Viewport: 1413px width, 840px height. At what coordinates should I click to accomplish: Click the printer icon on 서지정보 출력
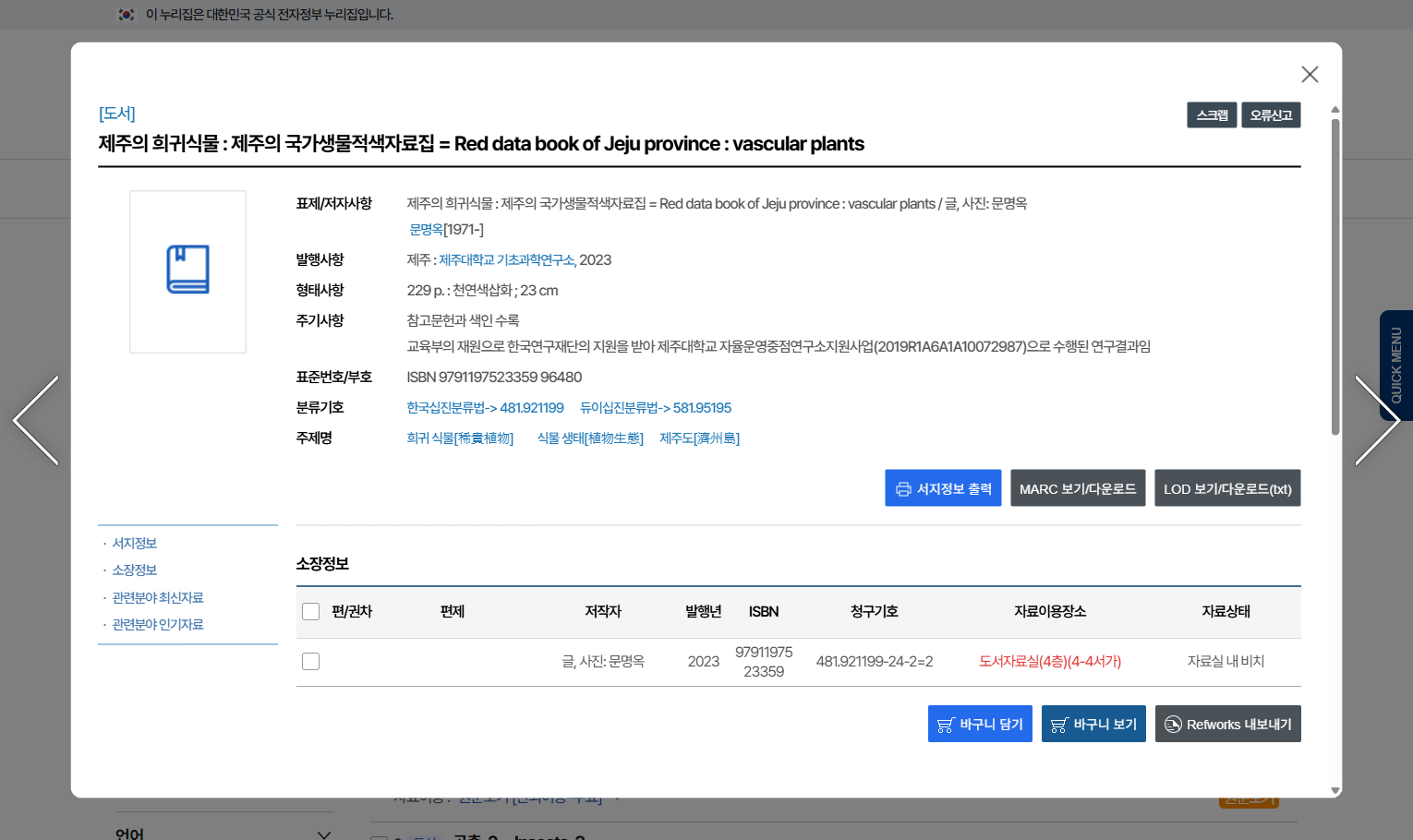coord(902,489)
